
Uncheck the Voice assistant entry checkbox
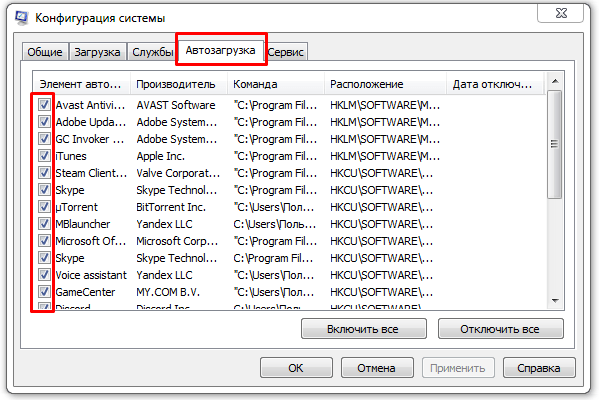click(44, 275)
